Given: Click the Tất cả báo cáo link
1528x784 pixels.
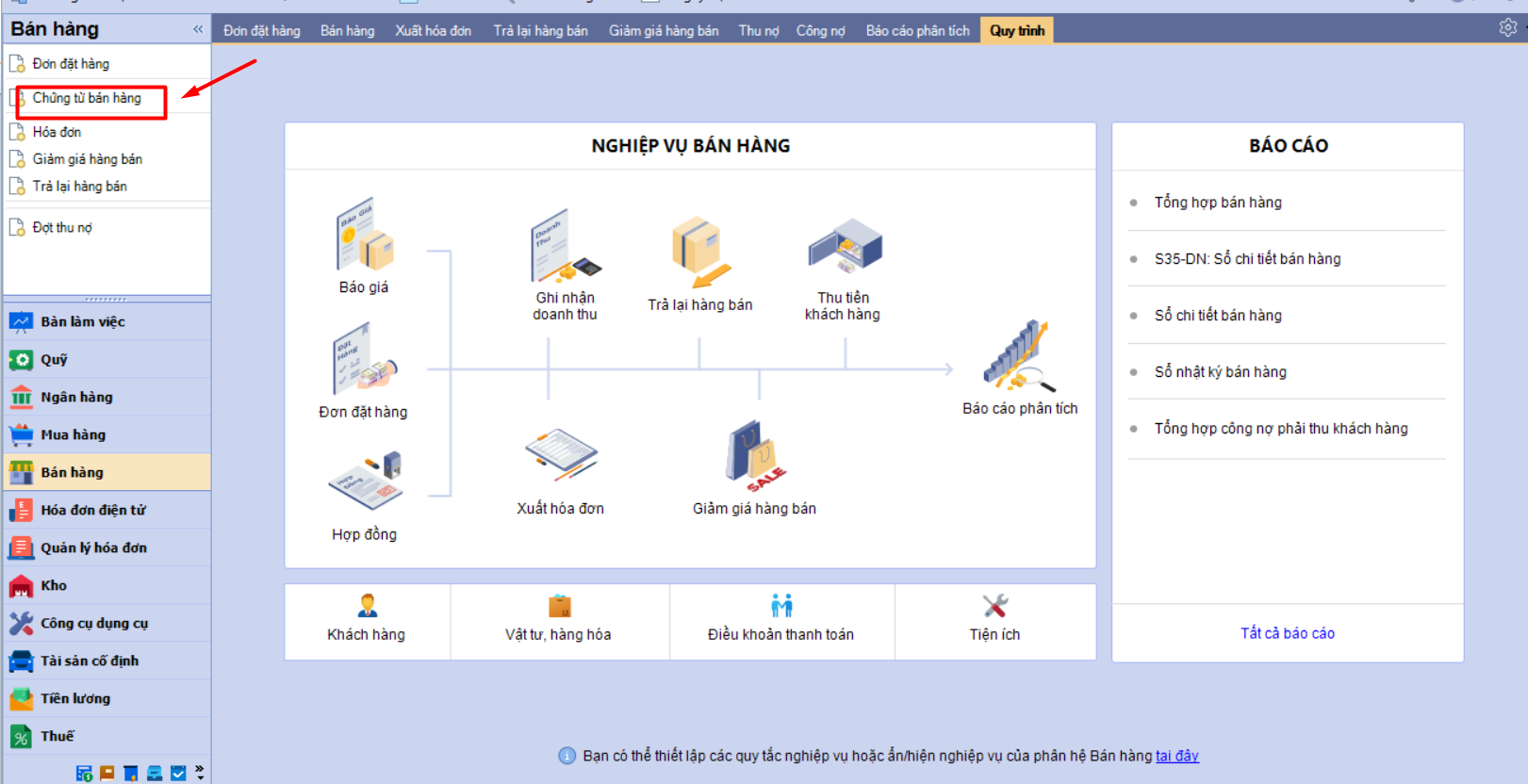Looking at the screenshot, I should click(1287, 633).
